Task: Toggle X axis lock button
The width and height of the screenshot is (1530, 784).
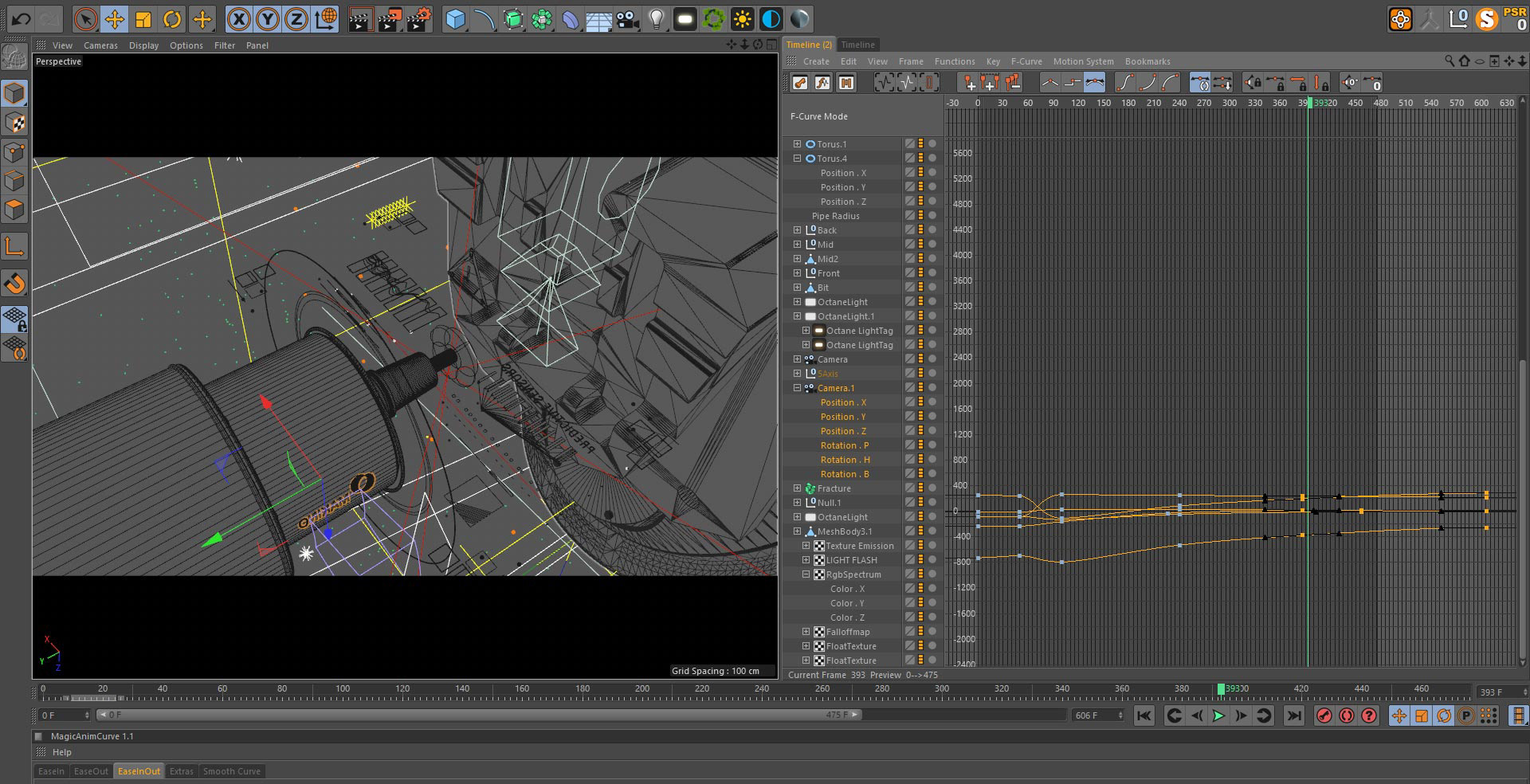Action: [238, 19]
